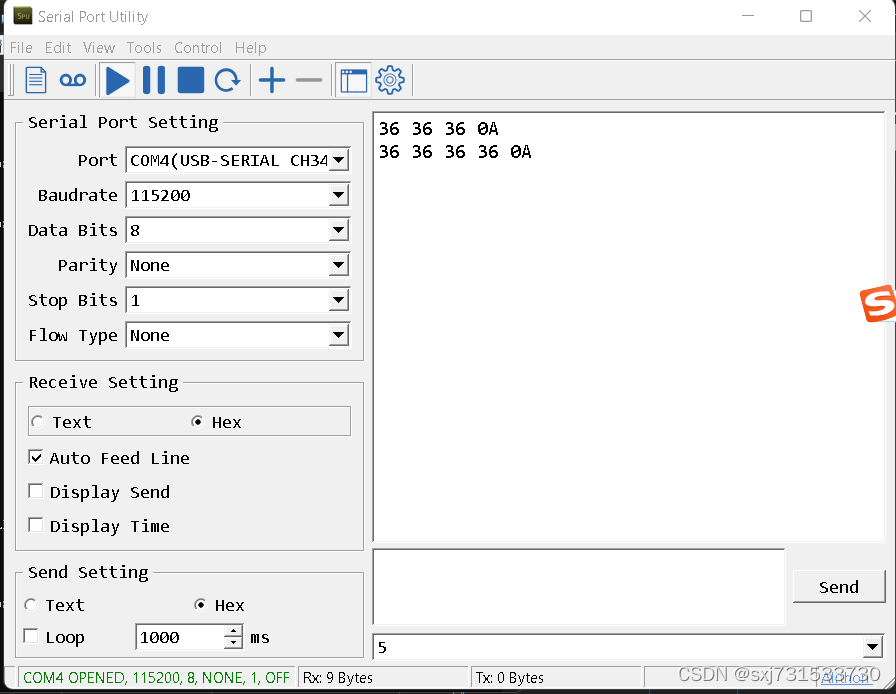Viewport: 896px width, 694px height.
Task: Click inside the received data display area
Action: (x=629, y=327)
